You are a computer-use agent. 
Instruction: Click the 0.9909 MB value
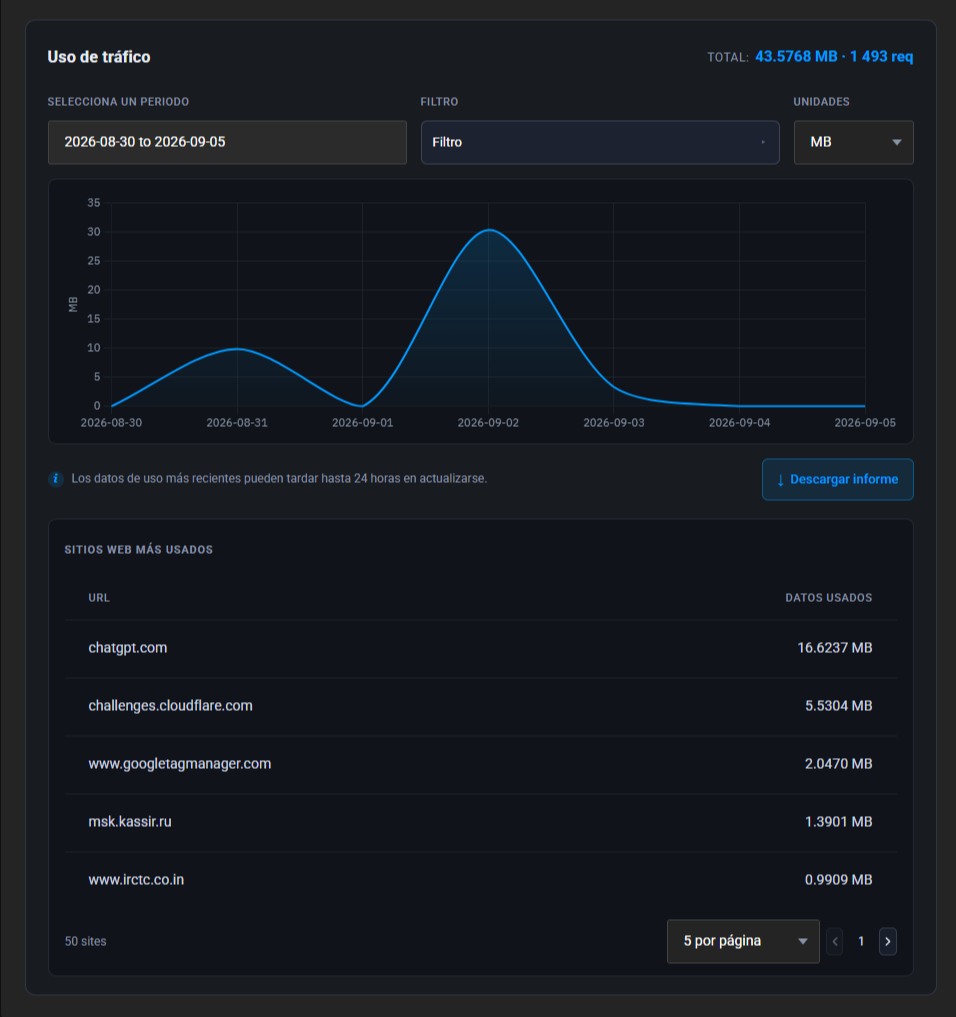pos(839,879)
